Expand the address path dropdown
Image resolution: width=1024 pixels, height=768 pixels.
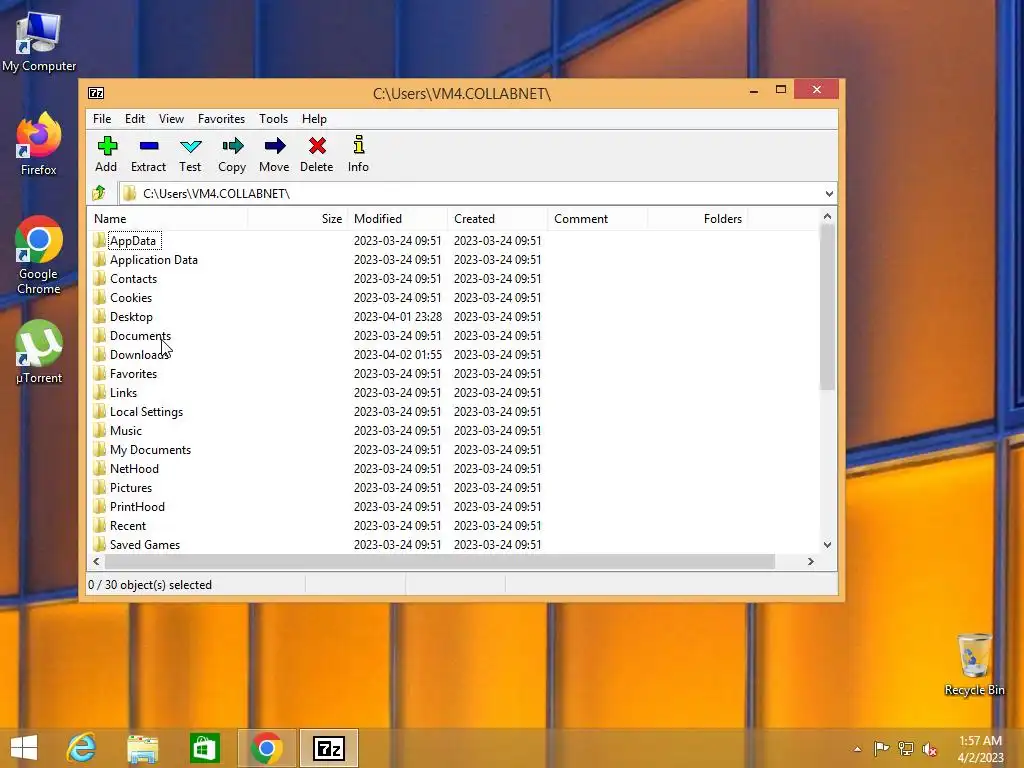click(829, 194)
